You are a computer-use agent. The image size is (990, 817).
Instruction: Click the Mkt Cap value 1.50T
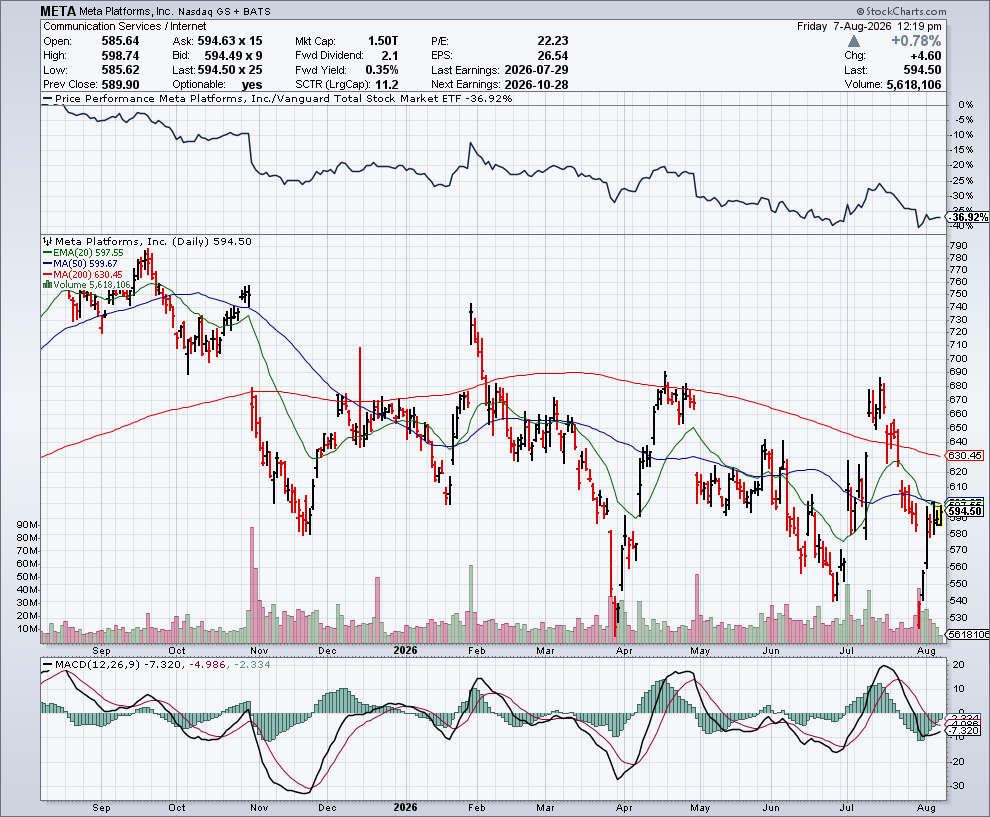tap(383, 41)
